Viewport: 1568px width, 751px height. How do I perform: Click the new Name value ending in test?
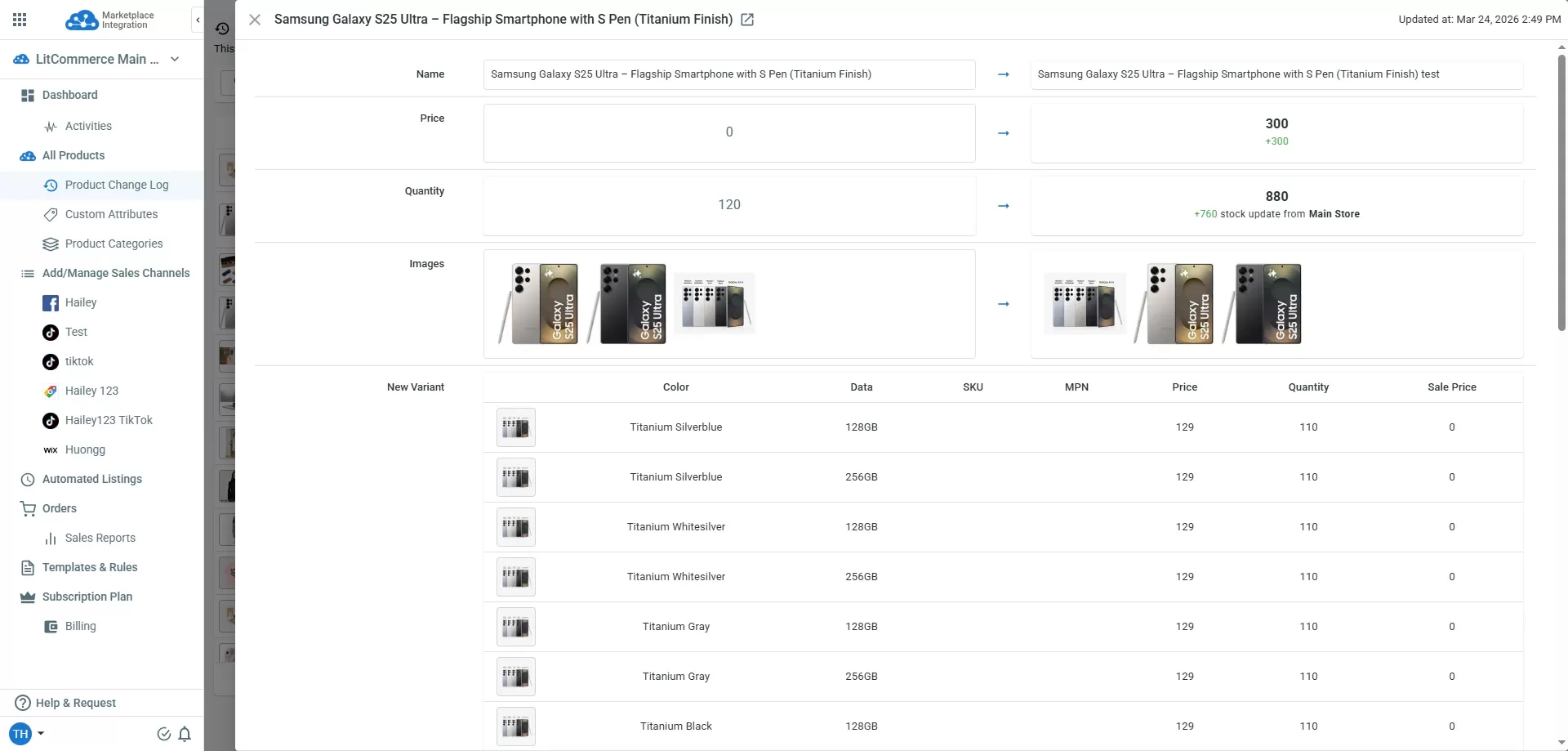coord(1276,74)
